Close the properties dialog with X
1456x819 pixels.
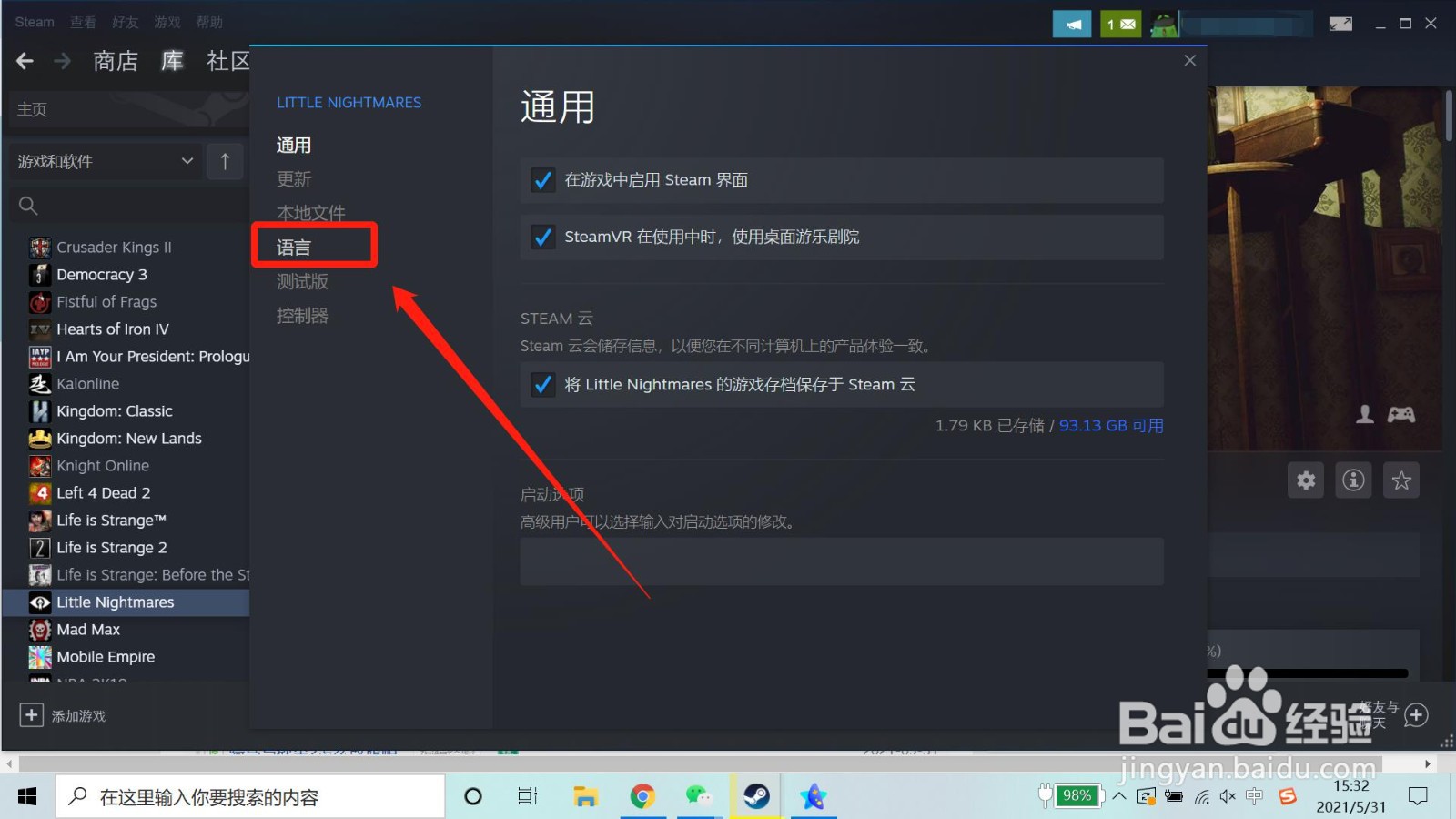pyautogui.click(x=1189, y=61)
